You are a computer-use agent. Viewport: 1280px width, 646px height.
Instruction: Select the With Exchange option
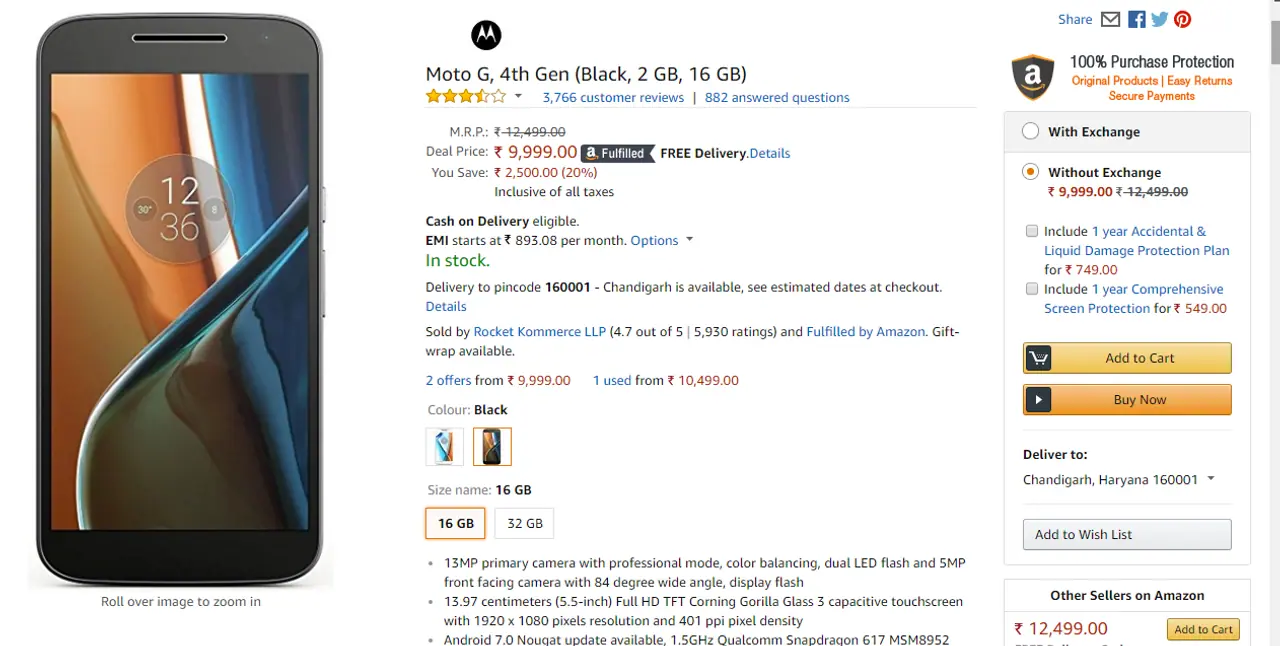[x=1030, y=130]
